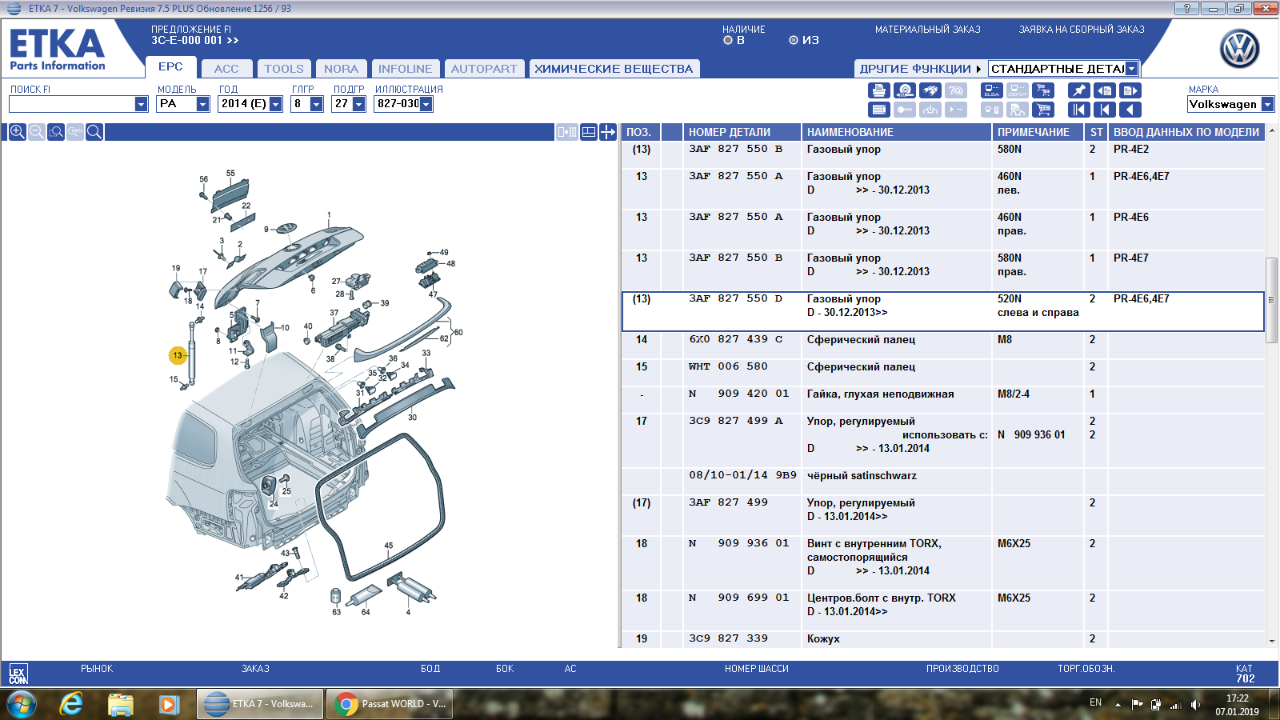
Task: Click ПРОИЗВОДСТВО in the status bar
Action: [962, 668]
